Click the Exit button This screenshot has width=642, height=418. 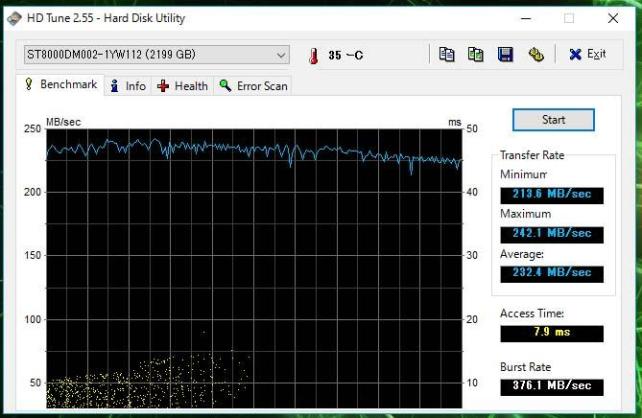(x=587, y=54)
